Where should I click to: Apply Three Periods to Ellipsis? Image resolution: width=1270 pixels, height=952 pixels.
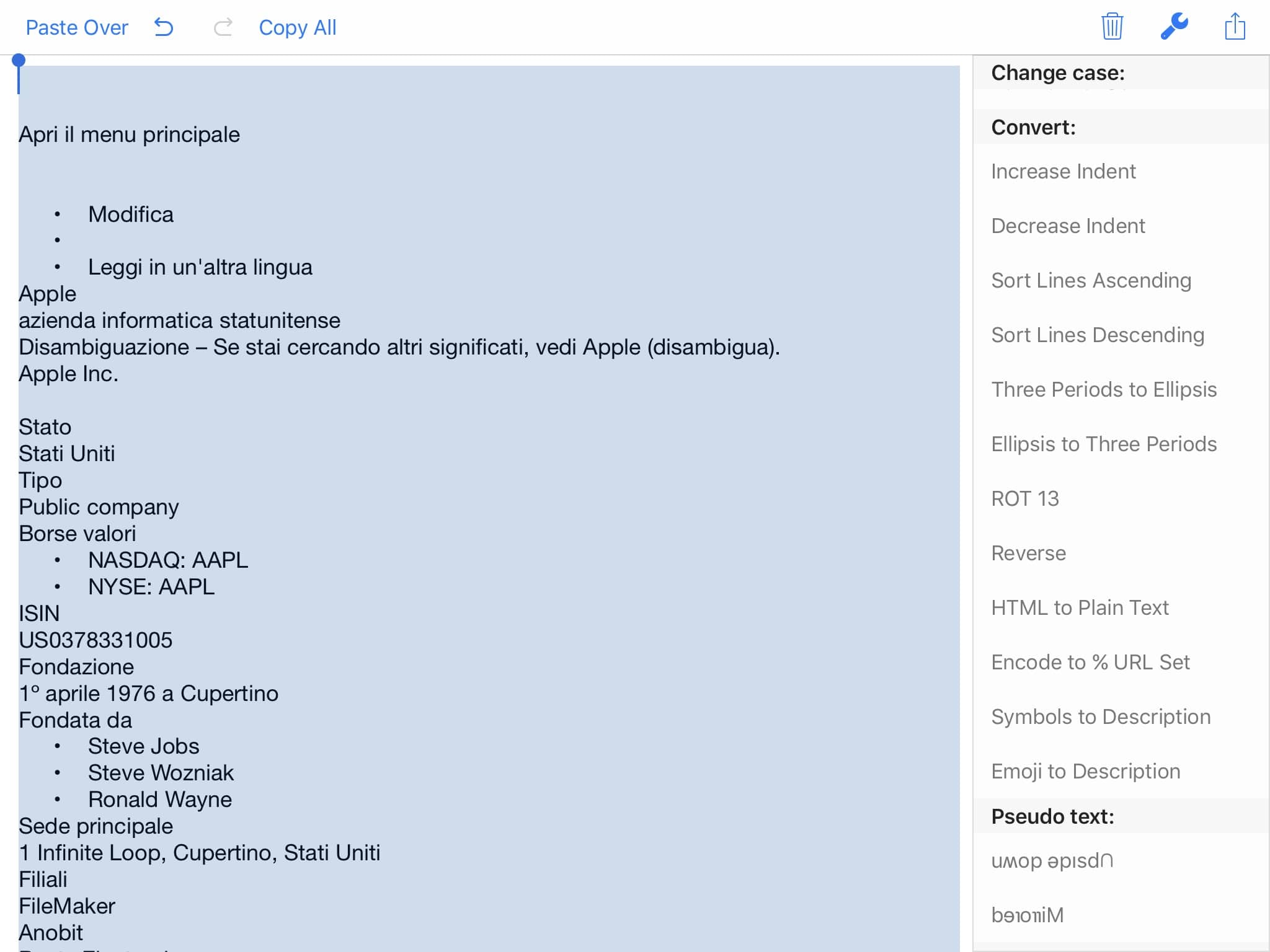click(x=1103, y=389)
